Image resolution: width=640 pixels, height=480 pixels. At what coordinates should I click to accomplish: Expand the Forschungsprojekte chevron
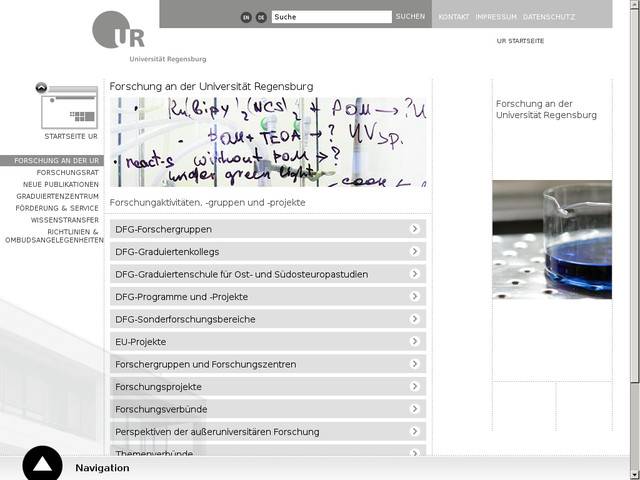click(x=414, y=386)
